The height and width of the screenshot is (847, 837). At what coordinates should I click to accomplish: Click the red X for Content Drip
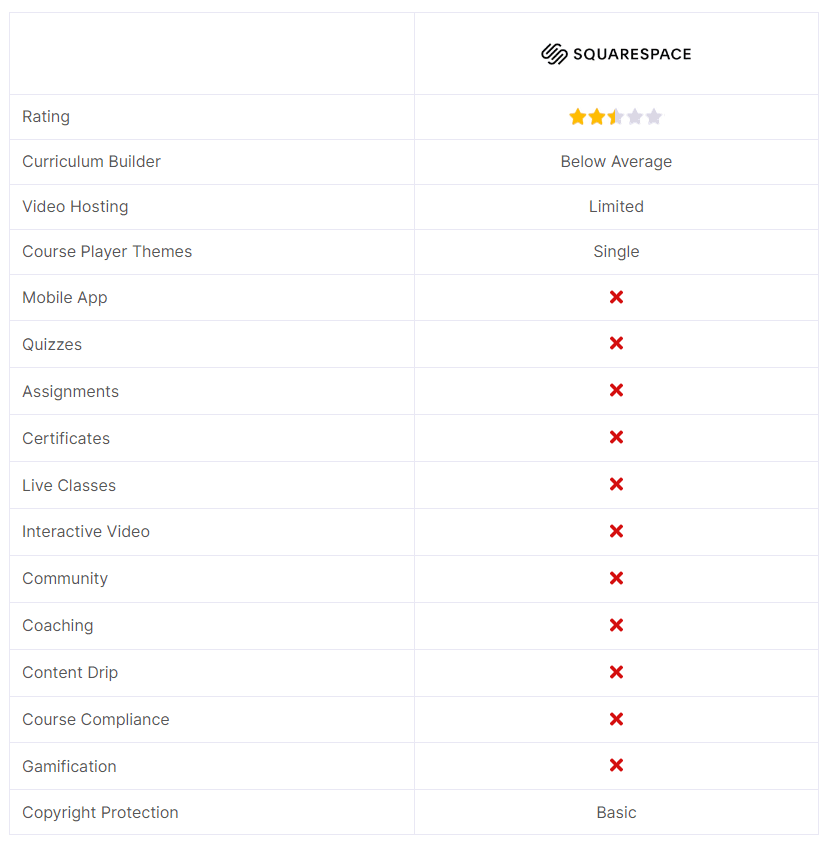[x=616, y=672]
